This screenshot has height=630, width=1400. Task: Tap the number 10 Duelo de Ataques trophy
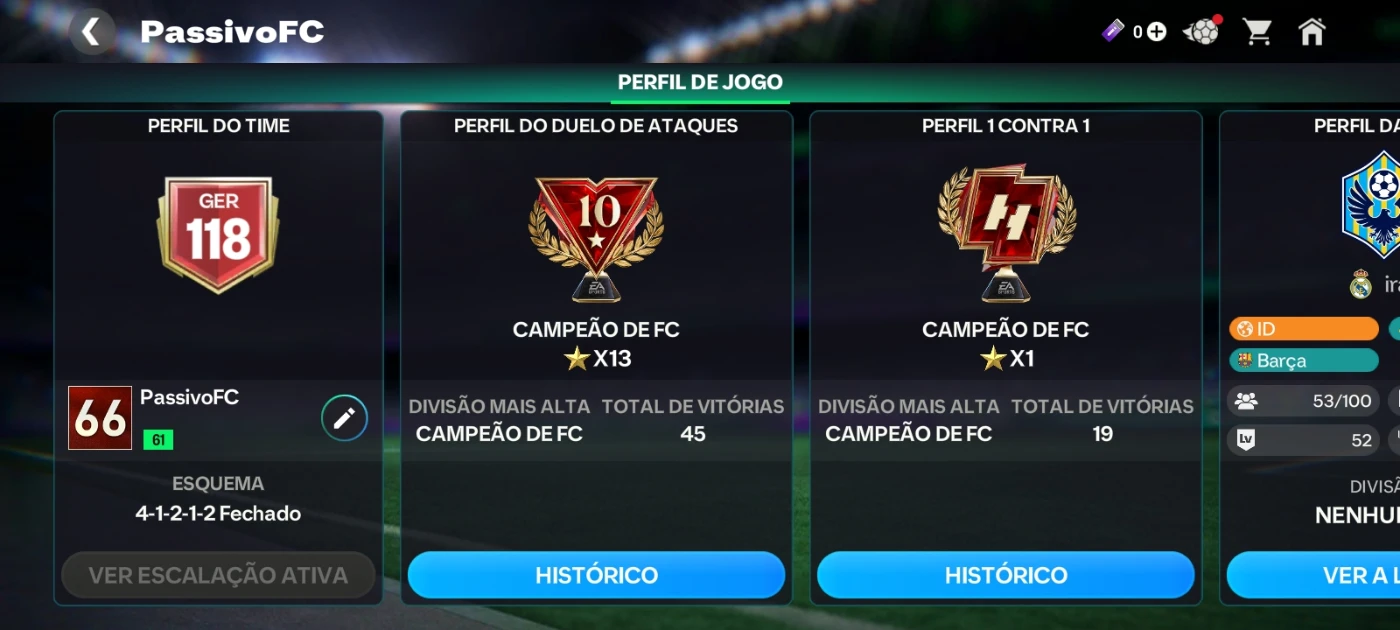click(596, 238)
